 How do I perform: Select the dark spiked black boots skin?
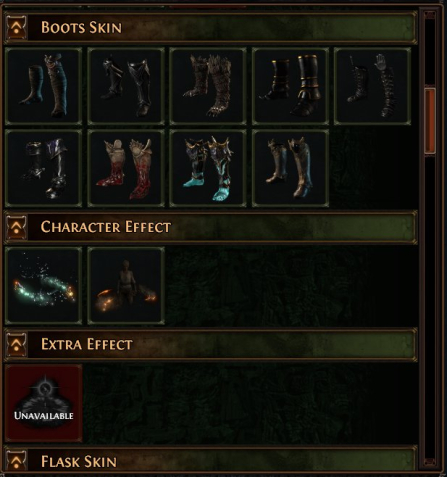click(x=126, y=86)
